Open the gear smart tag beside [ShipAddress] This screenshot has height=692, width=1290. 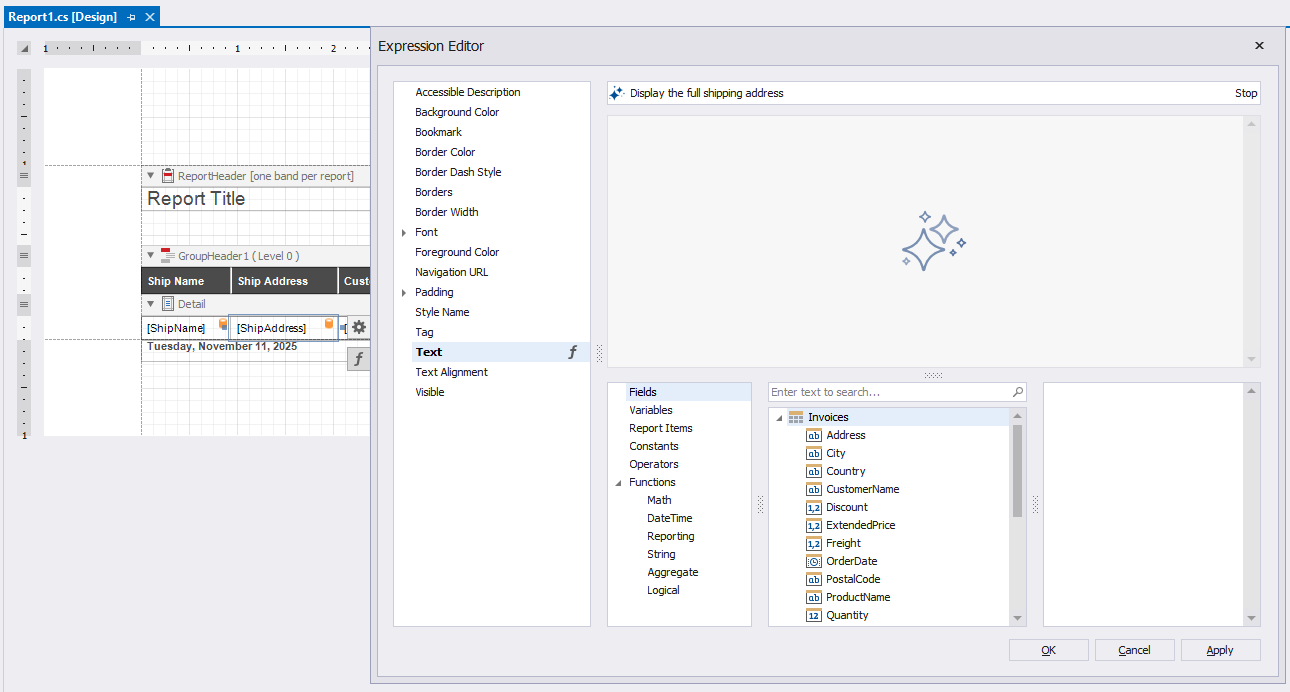tap(358, 327)
